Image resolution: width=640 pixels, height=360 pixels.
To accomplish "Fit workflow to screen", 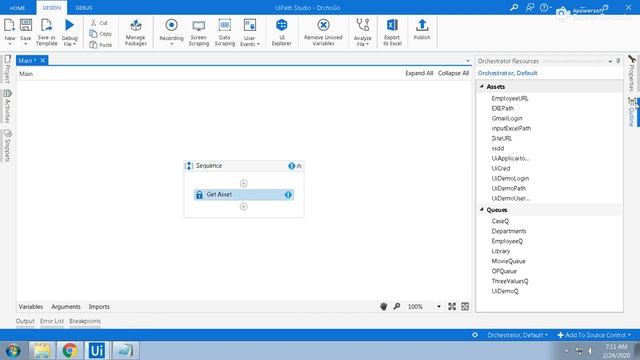I will tap(452, 307).
